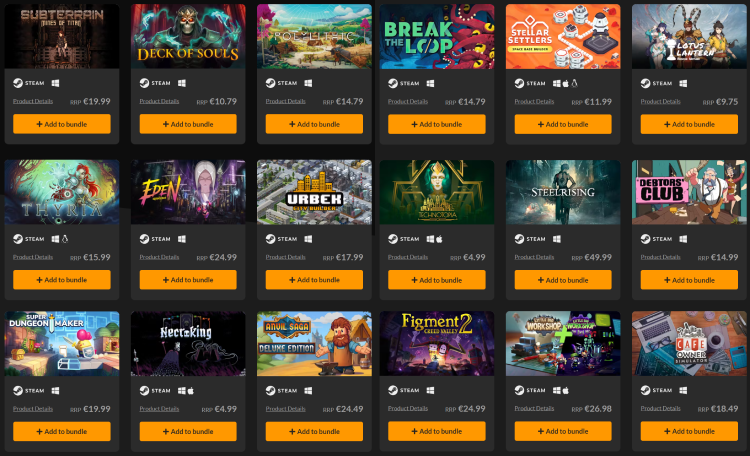Click the Deck of Souls cover art
750x456 pixels.
[188, 36]
